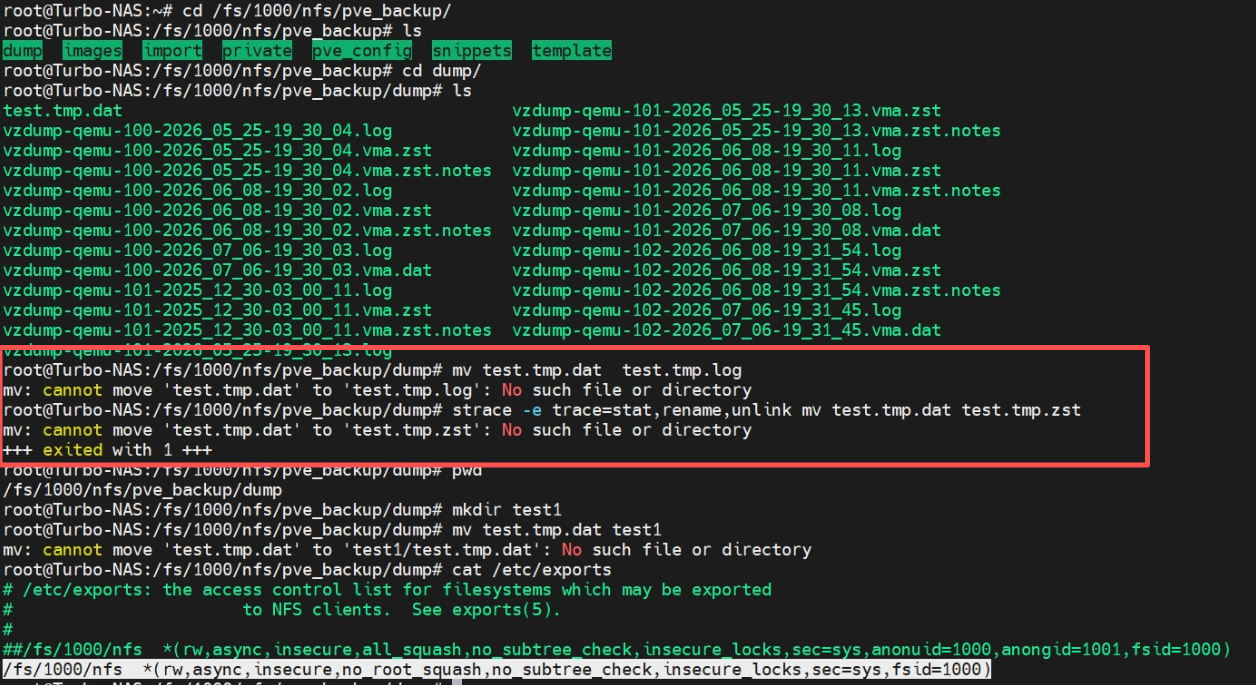The width and height of the screenshot is (1256, 685).
Task: Click vzdump-qemu-100-2026_05_25-19_30_04.vma.zst.notes file name
Action: click(248, 170)
